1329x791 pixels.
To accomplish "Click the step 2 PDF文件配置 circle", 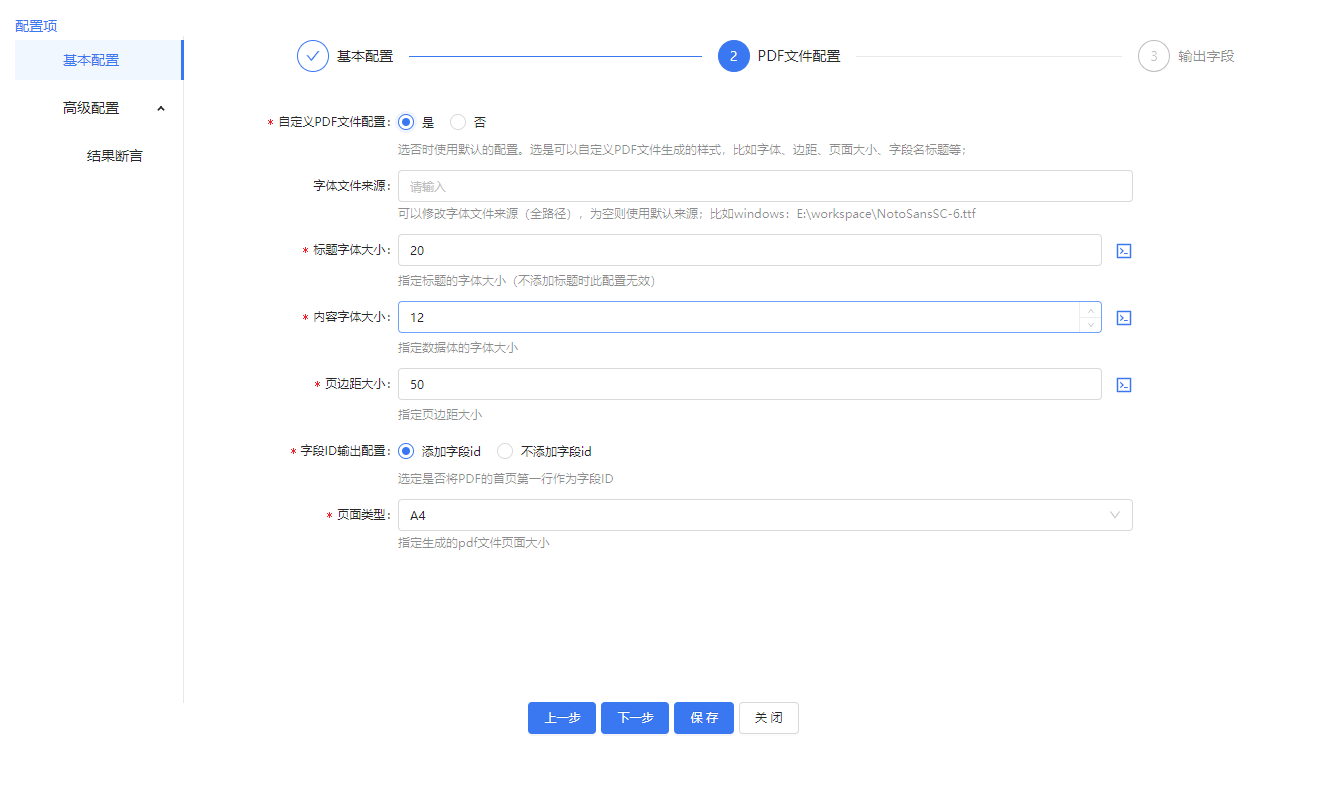I will tap(734, 56).
